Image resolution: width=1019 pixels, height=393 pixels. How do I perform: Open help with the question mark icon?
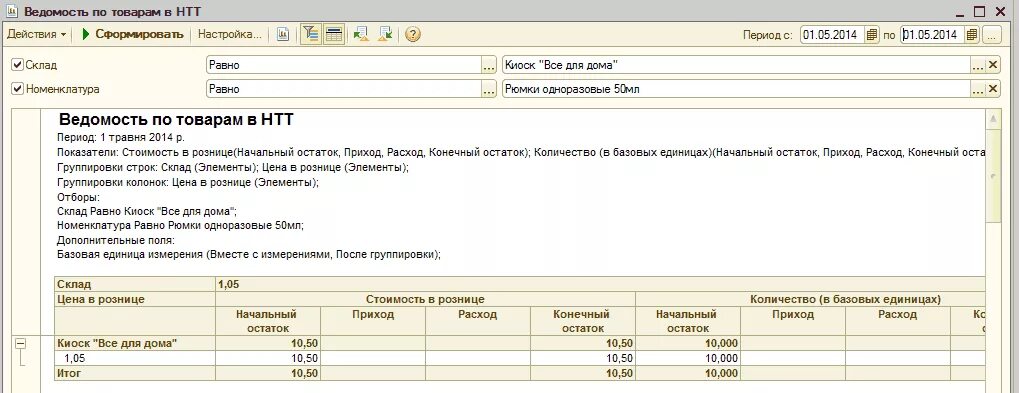click(x=413, y=34)
